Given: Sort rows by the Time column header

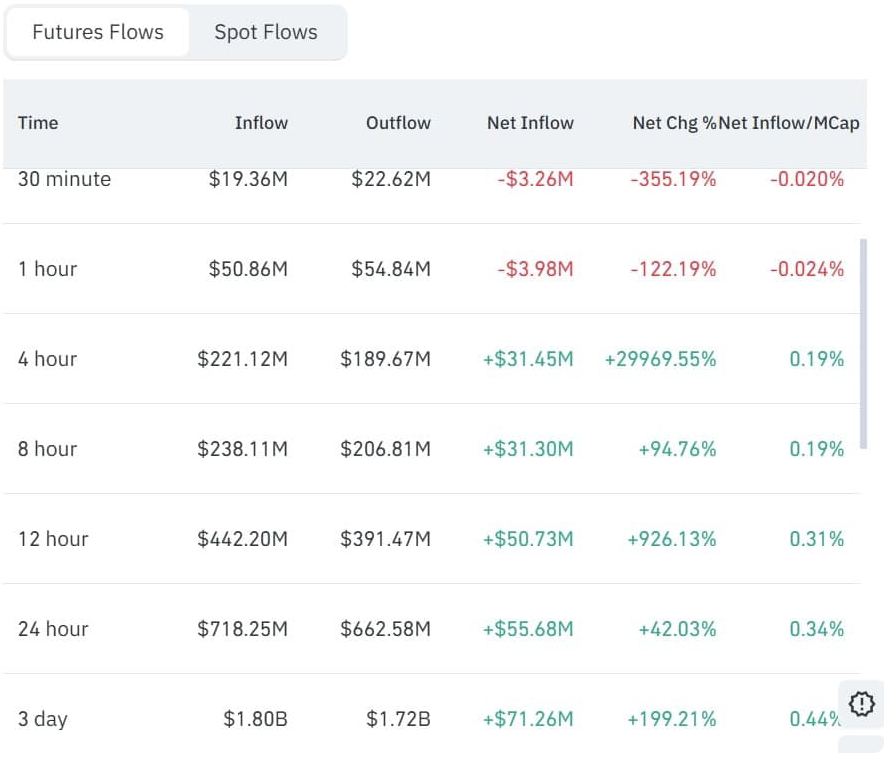Looking at the screenshot, I should point(38,122).
